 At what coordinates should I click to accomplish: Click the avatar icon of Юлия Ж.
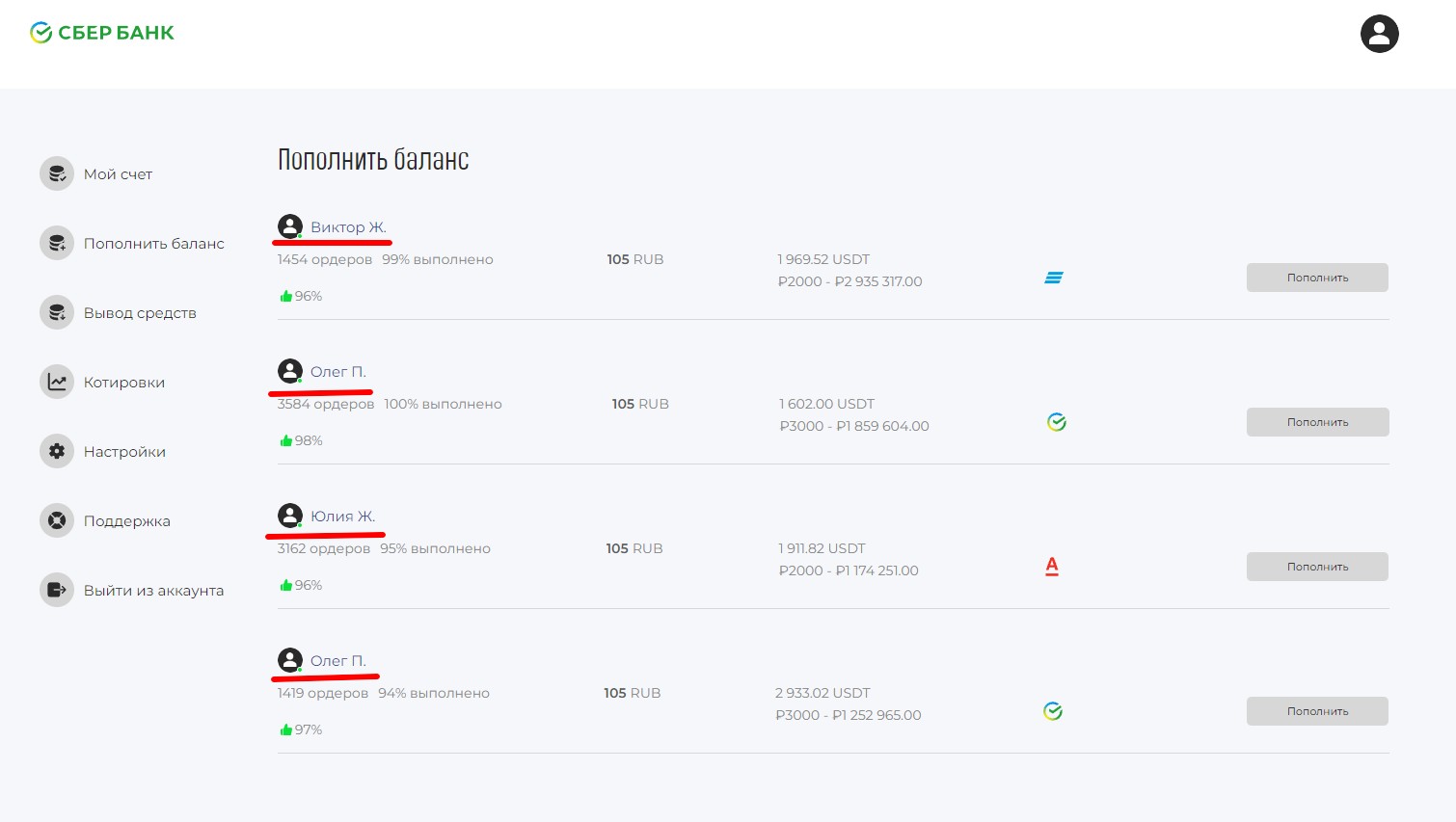click(290, 516)
